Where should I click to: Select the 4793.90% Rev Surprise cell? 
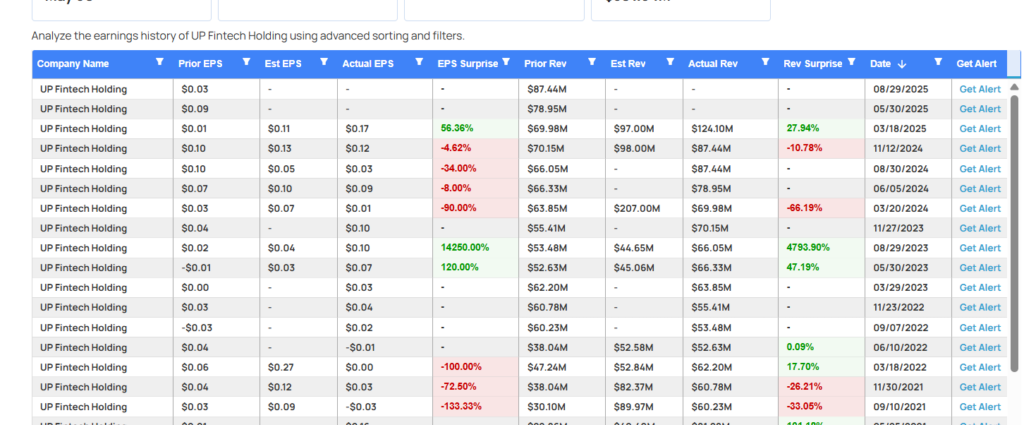pos(822,248)
